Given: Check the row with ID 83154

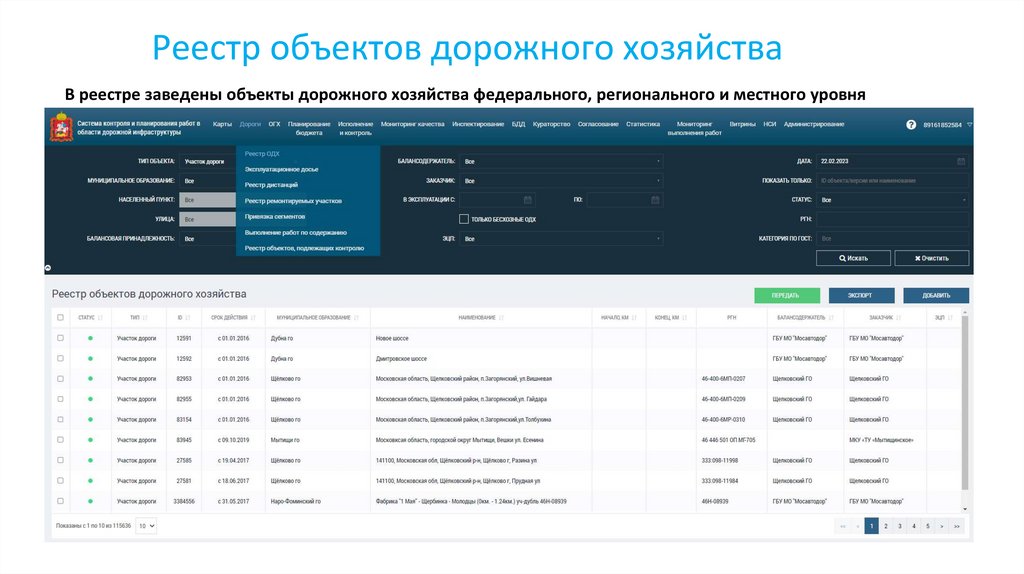Looking at the screenshot, I should point(60,419).
